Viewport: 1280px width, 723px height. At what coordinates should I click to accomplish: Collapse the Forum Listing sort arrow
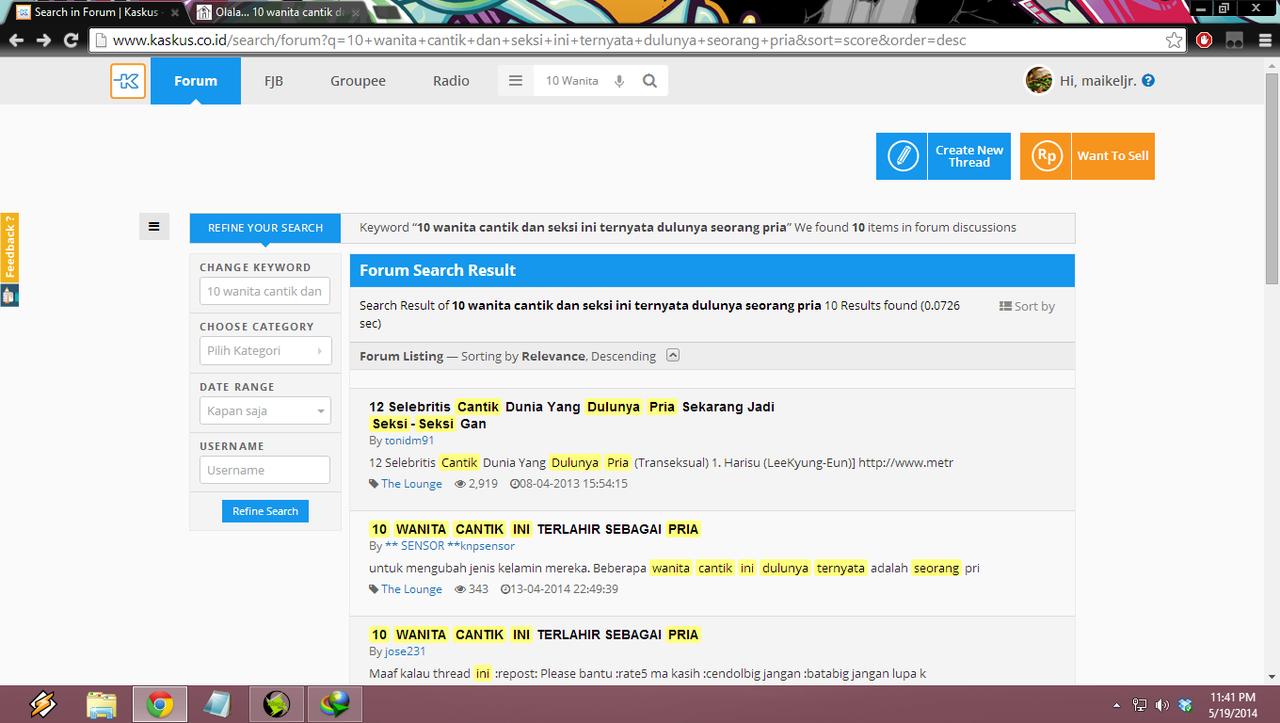(x=673, y=355)
